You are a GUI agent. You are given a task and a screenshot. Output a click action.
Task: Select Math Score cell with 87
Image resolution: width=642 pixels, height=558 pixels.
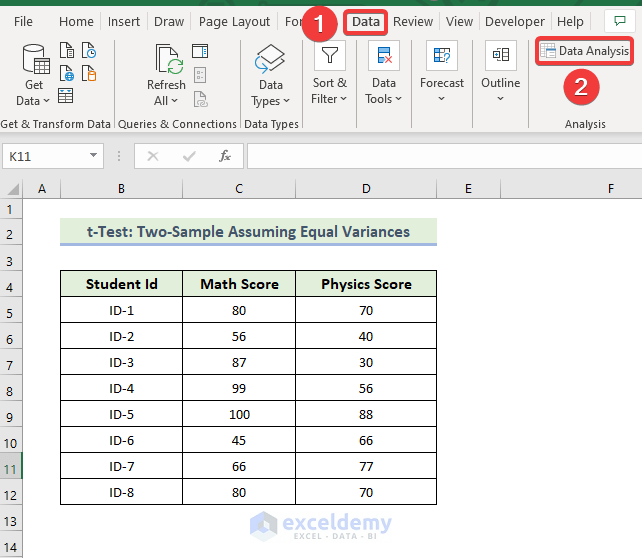(239, 362)
